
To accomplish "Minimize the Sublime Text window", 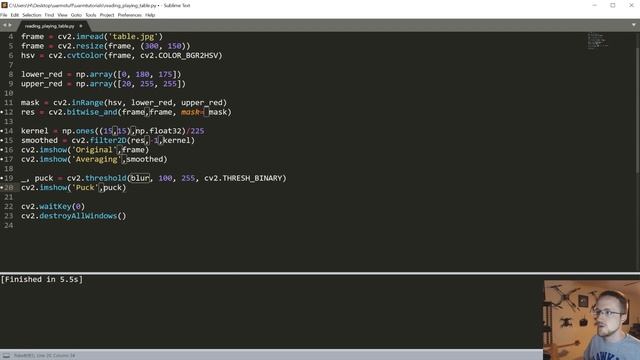I will click(x=594, y=5).
